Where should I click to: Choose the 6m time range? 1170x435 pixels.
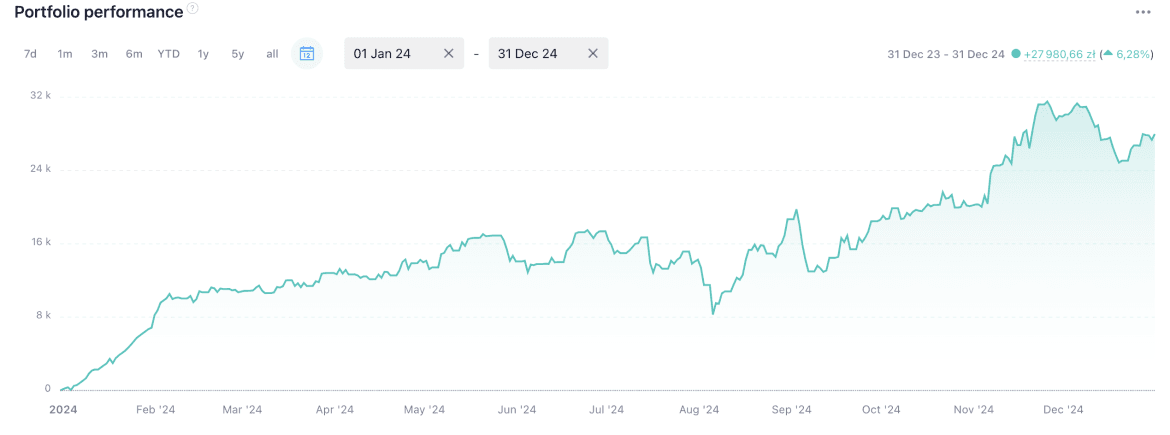(x=134, y=54)
